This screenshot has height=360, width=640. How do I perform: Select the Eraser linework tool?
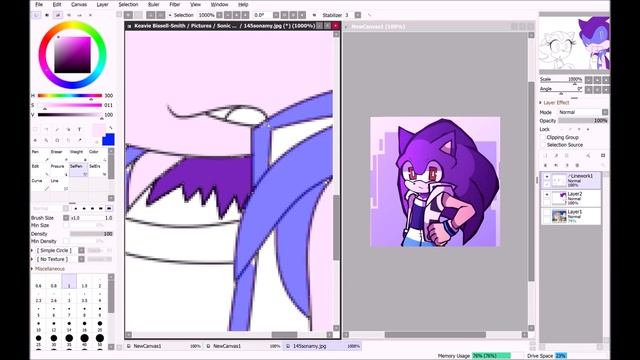point(58,155)
